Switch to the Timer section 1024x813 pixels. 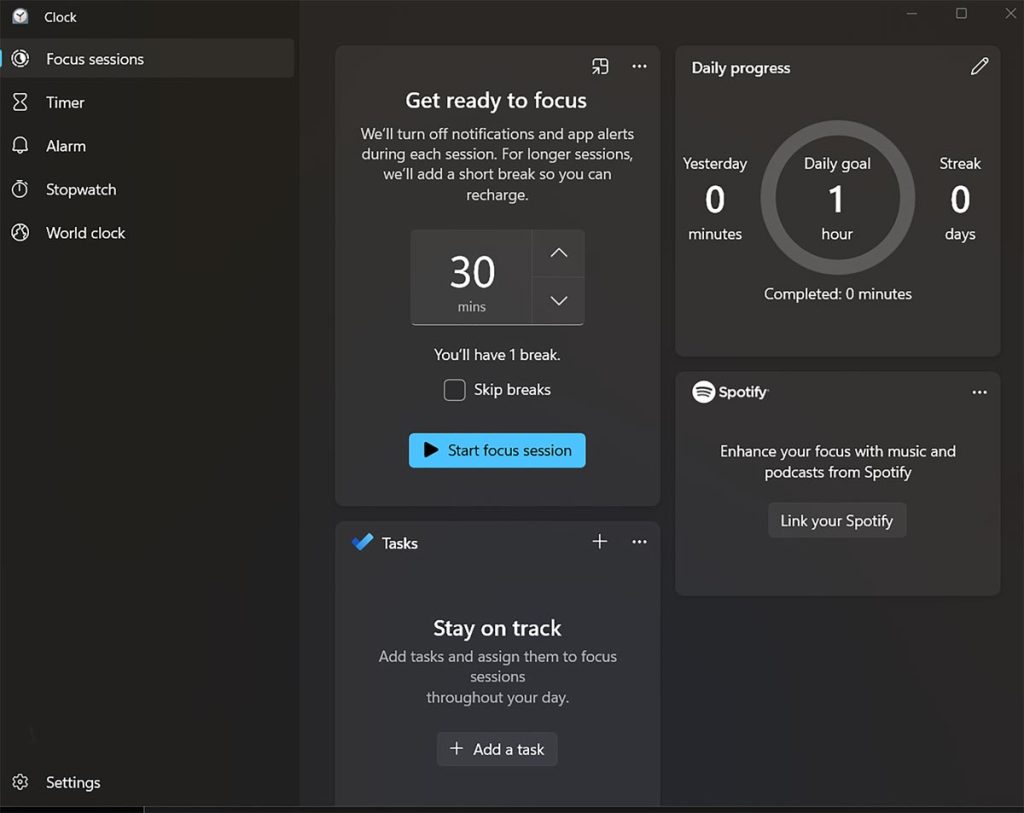(x=65, y=102)
